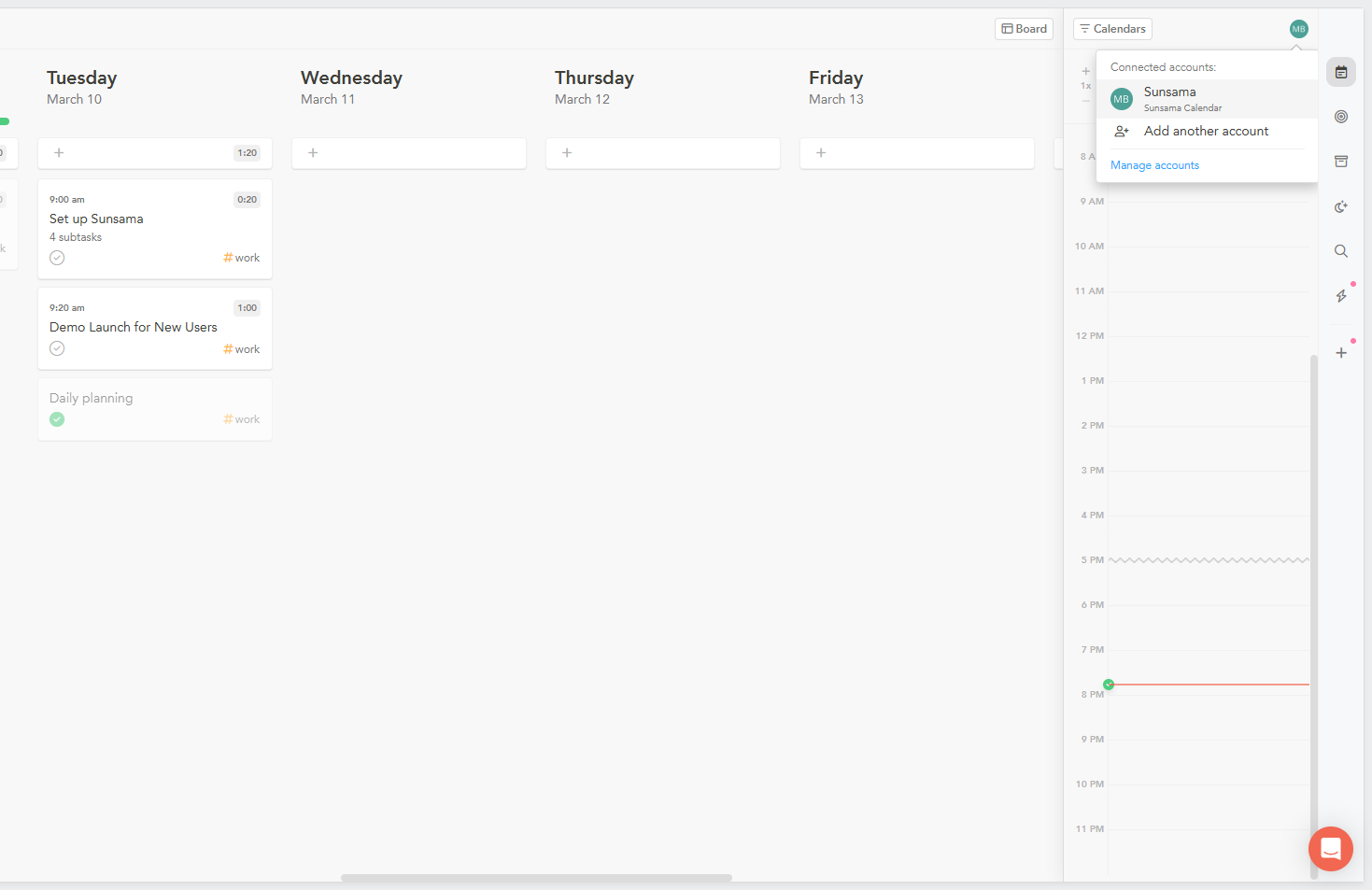The height and width of the screenshot is (890, 1372).
Task: Open the moon sparkle icon in sidebar
Action: (1341, 206)
